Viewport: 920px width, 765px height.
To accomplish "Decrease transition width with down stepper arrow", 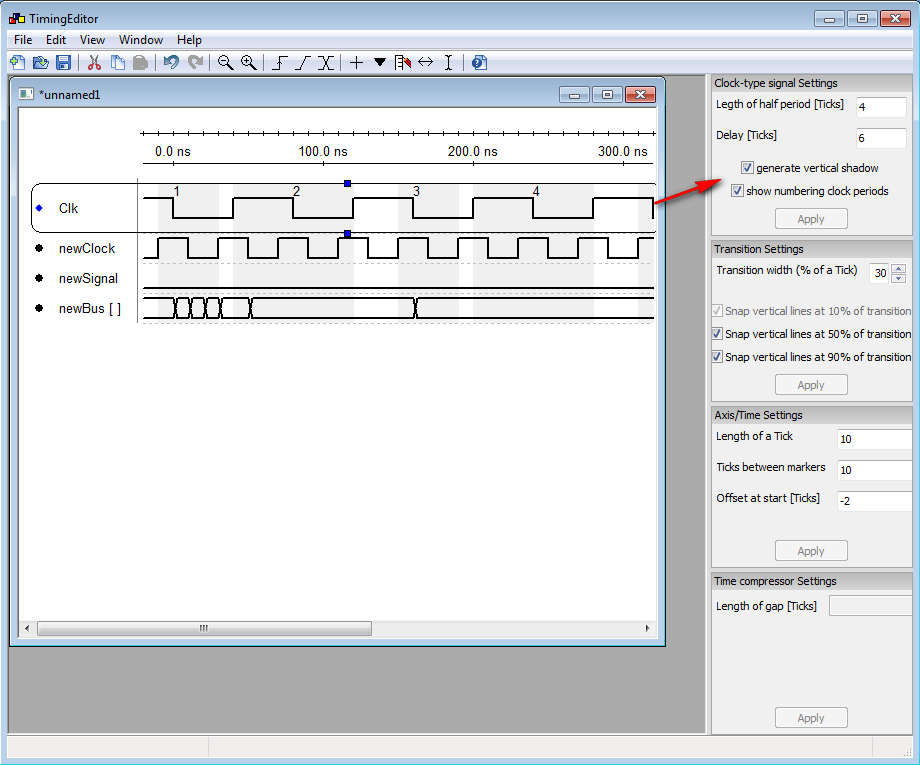I will coord(898,278).
